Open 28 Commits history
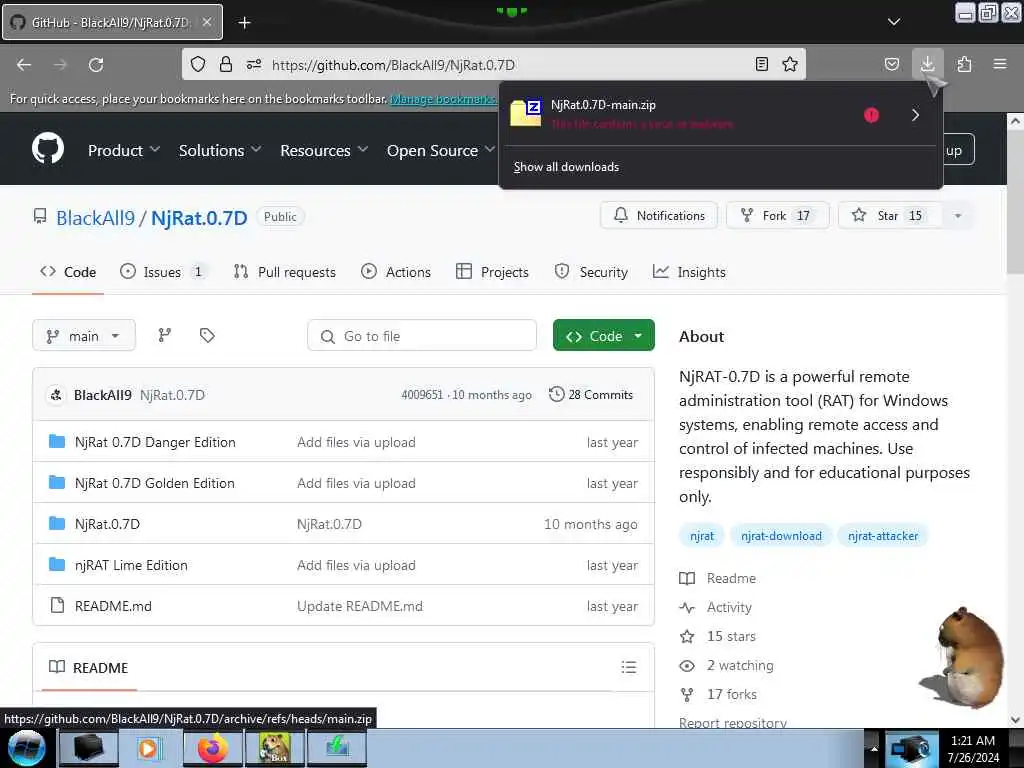Screen dimensions: 1024x768 point(590,395)
